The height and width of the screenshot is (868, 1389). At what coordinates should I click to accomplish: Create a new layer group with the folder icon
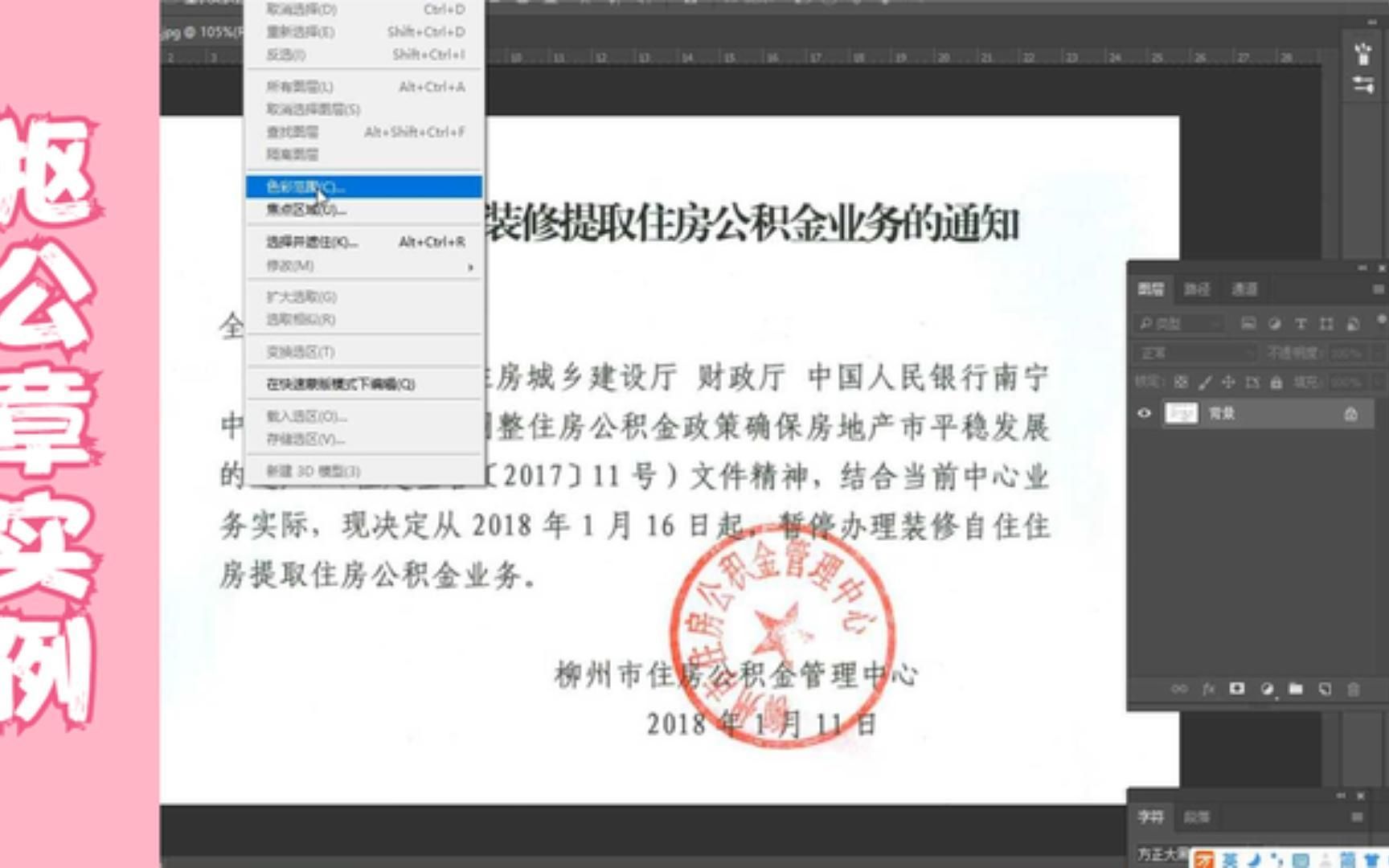(x=1296, y=689)
